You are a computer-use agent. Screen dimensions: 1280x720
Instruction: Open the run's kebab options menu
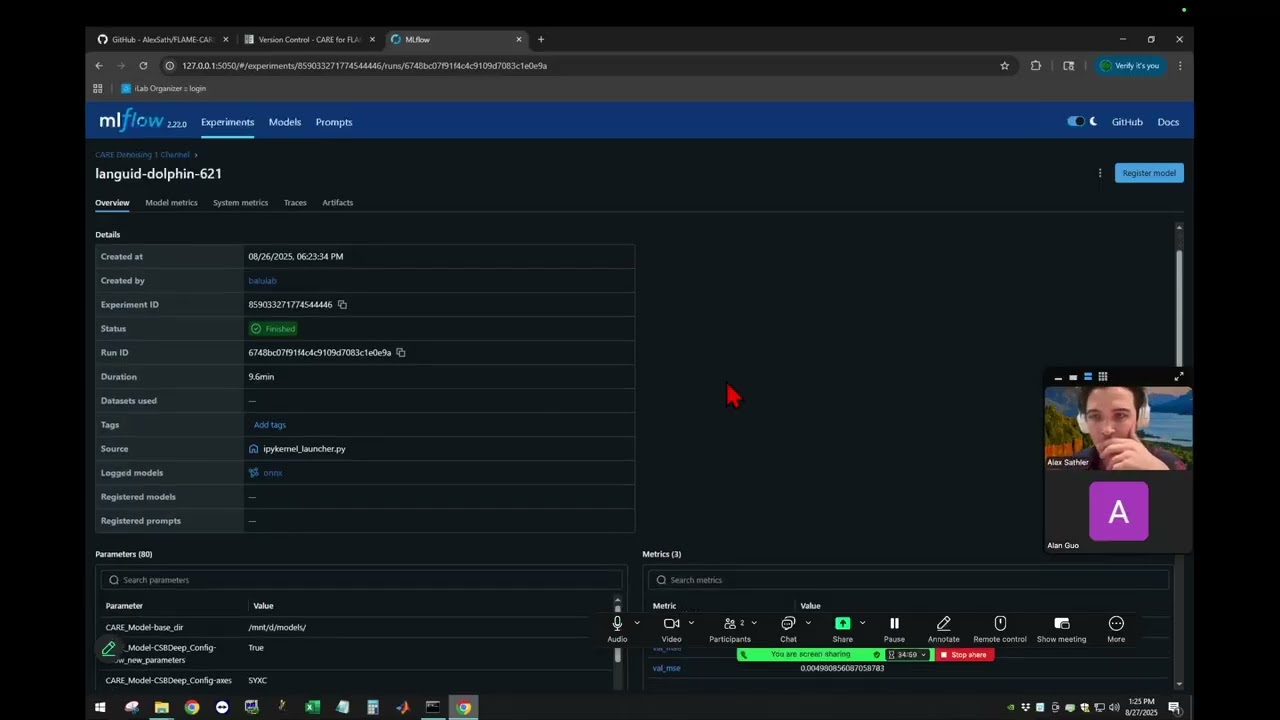pos(1100,173)
